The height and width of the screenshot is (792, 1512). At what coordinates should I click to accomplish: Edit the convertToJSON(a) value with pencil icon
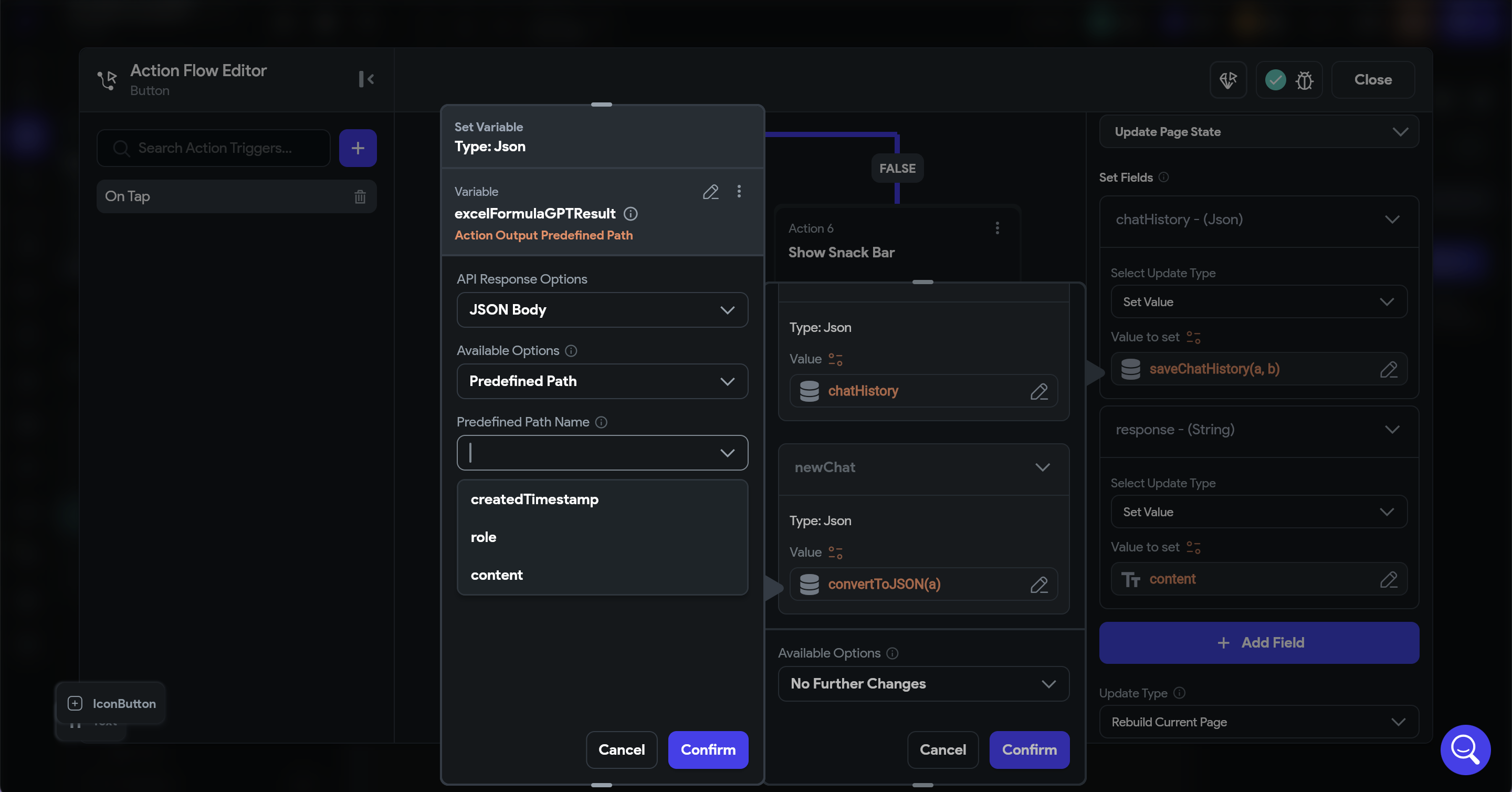point(1039,584)
